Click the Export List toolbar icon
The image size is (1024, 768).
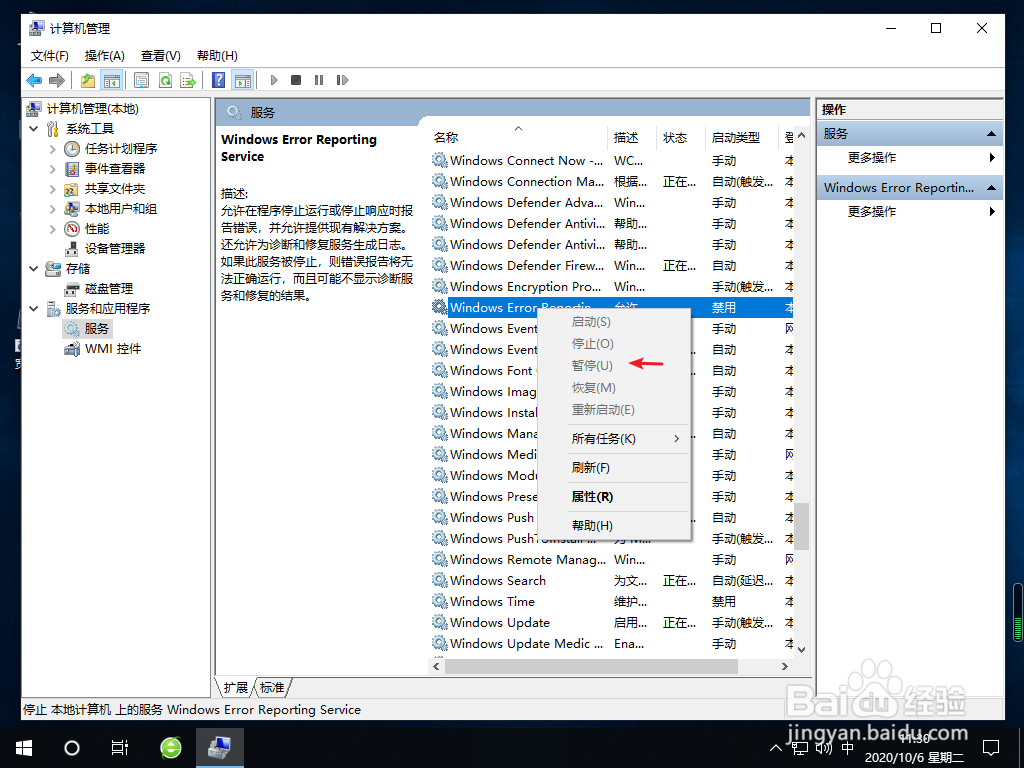(x=188, y=80)
